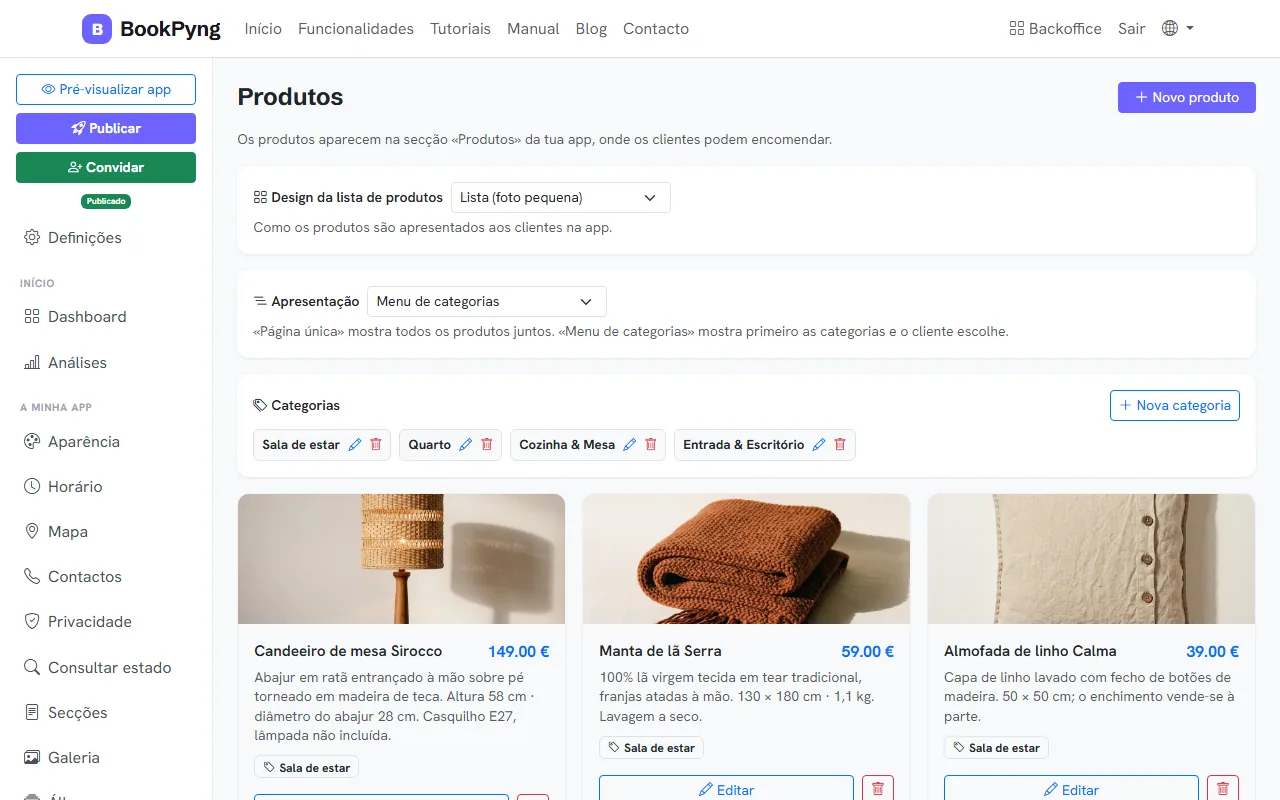Click the Pré-visualizar app button

coord(106,89)
